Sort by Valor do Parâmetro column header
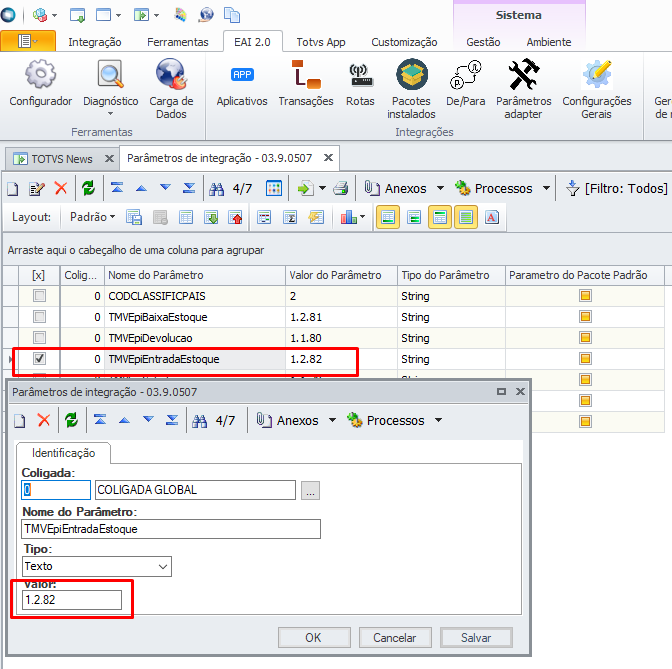The image size is (672, 669). point(341,275)
